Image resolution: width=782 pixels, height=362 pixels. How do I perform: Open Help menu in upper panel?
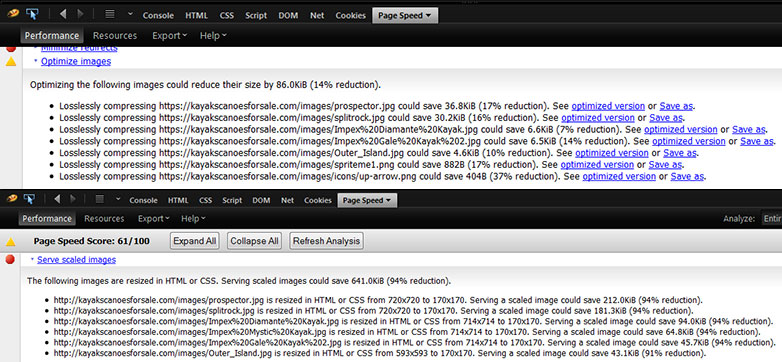point(213,35)
